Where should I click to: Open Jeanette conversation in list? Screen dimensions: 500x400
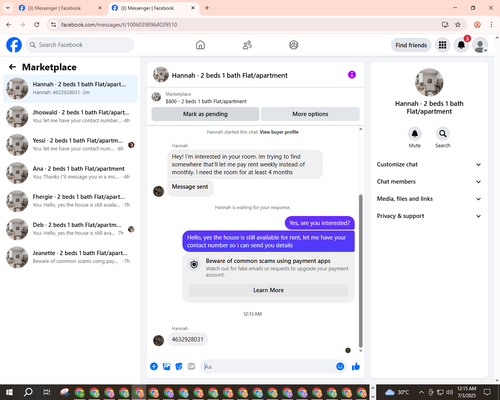pos(70,257)
